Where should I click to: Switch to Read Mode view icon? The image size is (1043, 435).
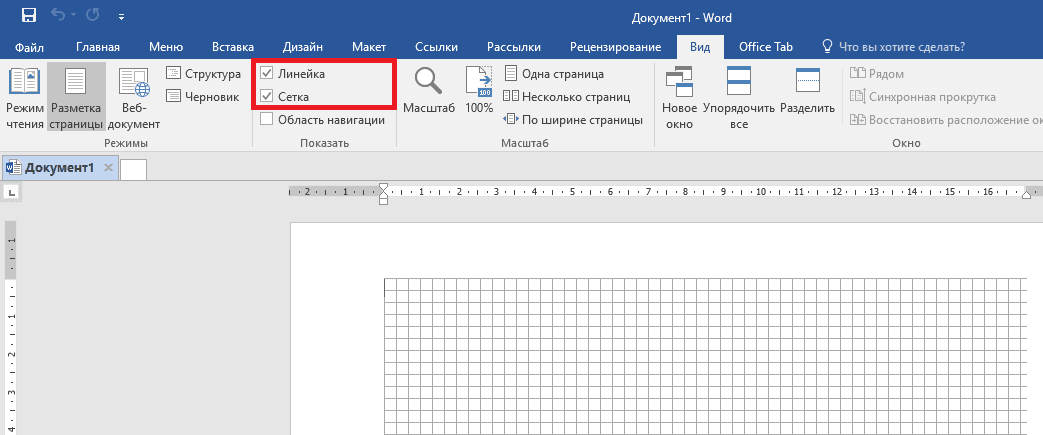click(x=24, y=98)
